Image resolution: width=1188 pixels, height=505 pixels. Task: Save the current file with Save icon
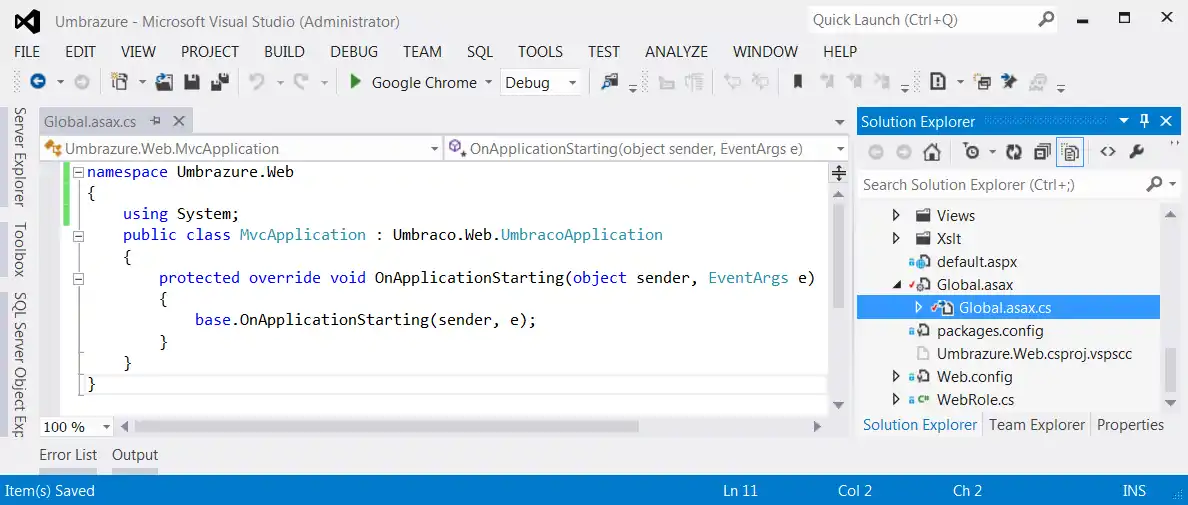(x=192, y=82)
